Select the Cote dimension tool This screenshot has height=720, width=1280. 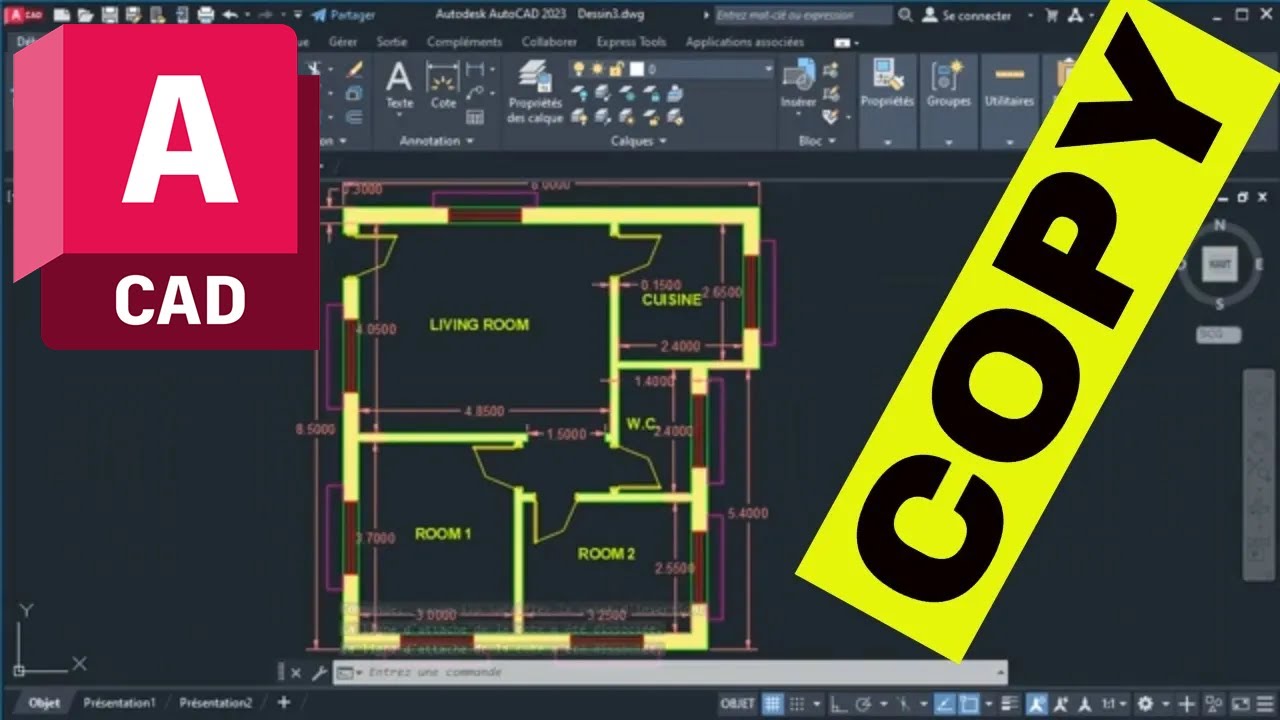point(443,84)
